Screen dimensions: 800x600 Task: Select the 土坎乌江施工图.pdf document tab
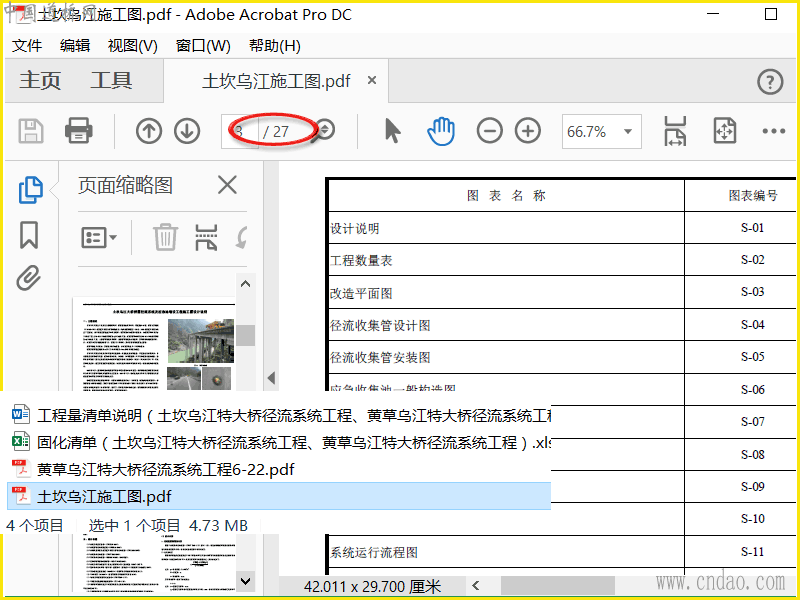click(x=277, y=81)
